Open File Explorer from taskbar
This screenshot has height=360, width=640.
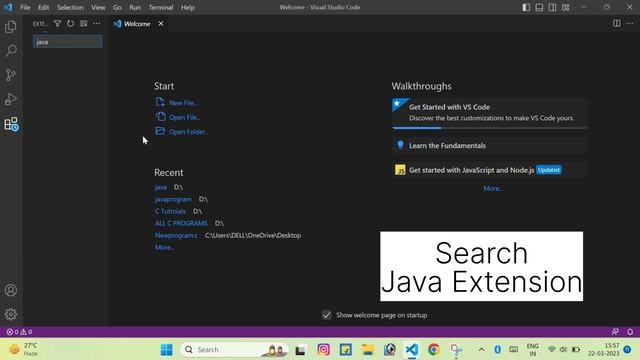[367, 350]
